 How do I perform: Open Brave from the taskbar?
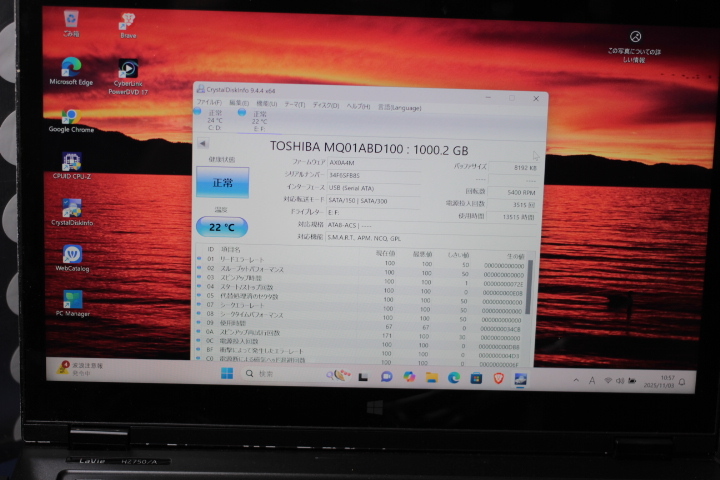[499, 378]
